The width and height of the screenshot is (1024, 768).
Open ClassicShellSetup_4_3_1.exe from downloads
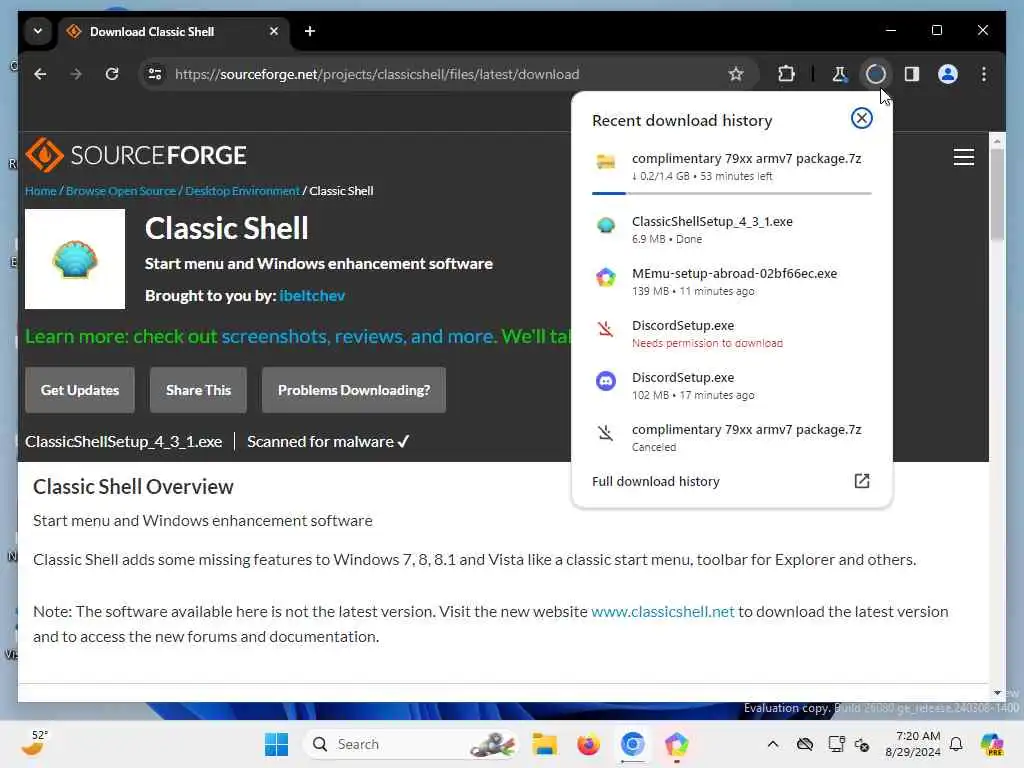tap(731, 229)
